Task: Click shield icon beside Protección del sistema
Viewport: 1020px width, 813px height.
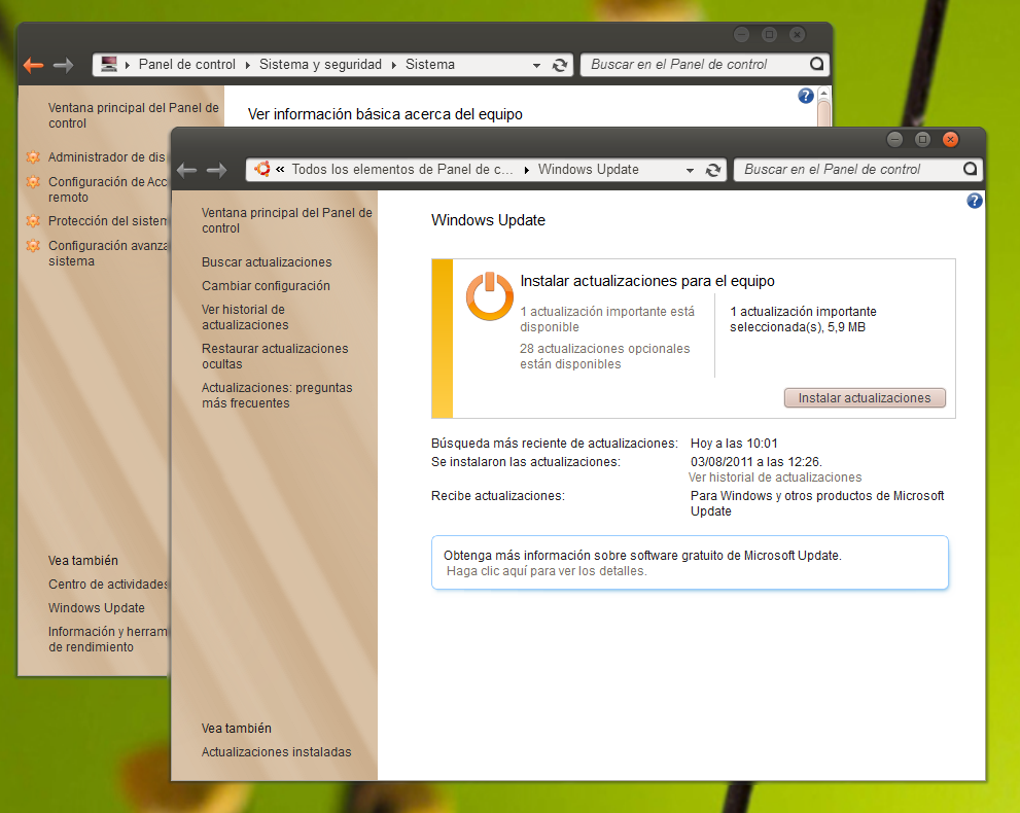Action: coord(33,221)
